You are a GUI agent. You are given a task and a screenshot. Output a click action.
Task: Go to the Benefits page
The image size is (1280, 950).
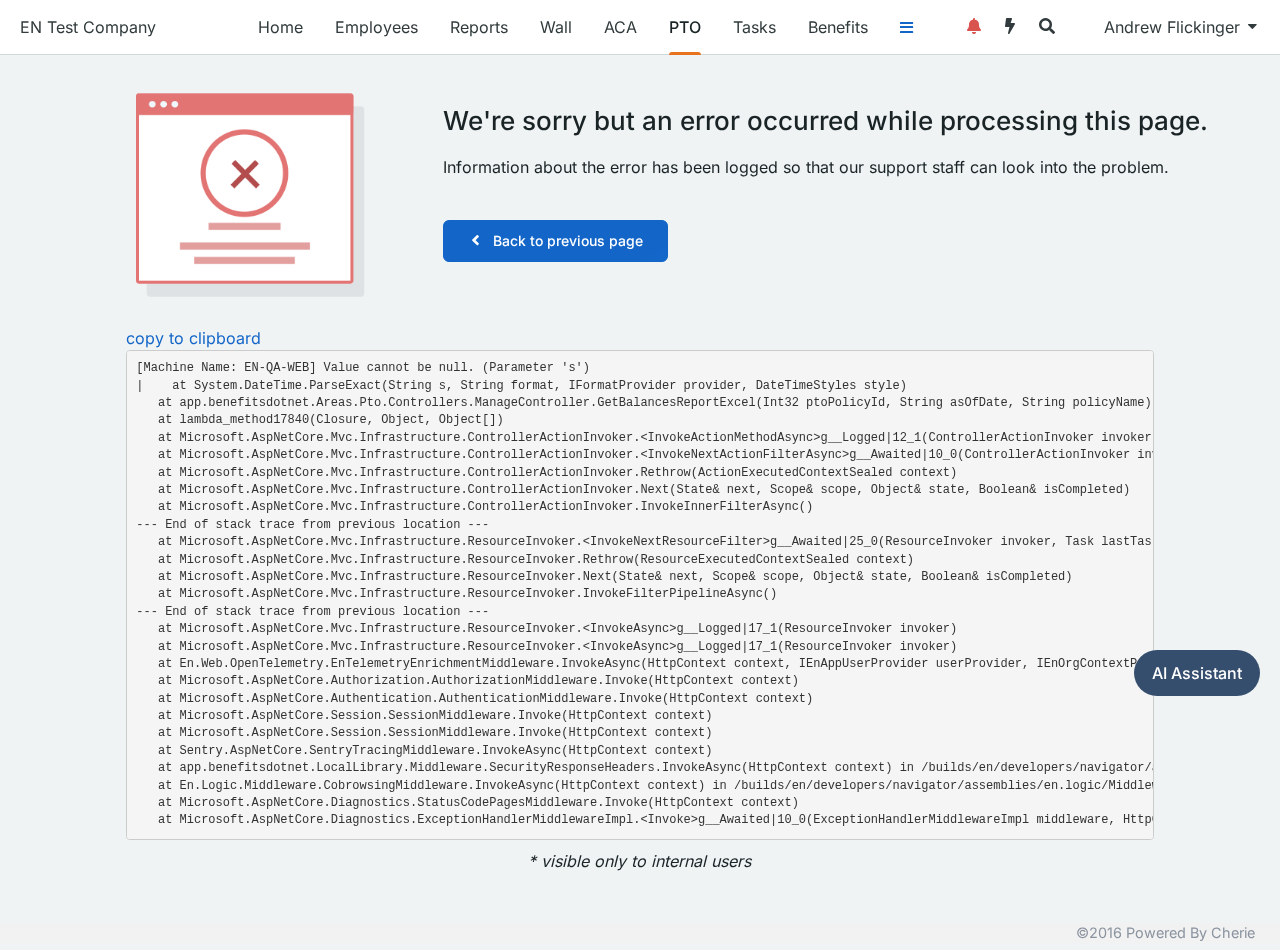click(838, 27)
